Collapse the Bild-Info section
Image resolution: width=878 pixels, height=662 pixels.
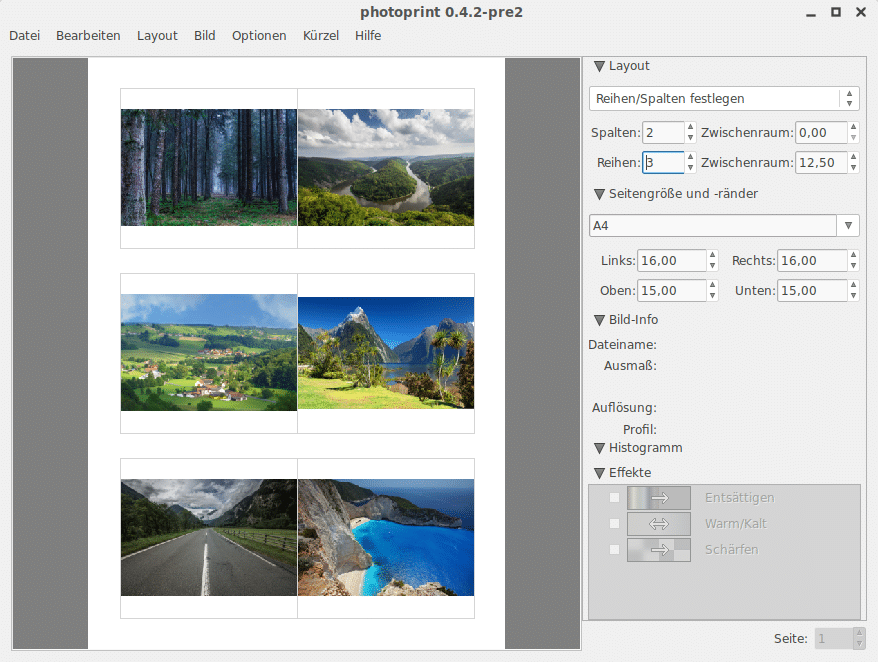click(599, 320)
